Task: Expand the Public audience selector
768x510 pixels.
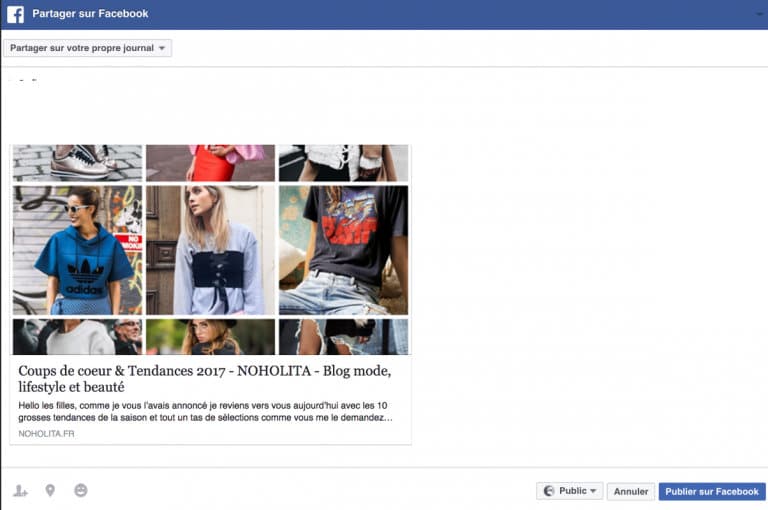Action: tap(570, 491)
